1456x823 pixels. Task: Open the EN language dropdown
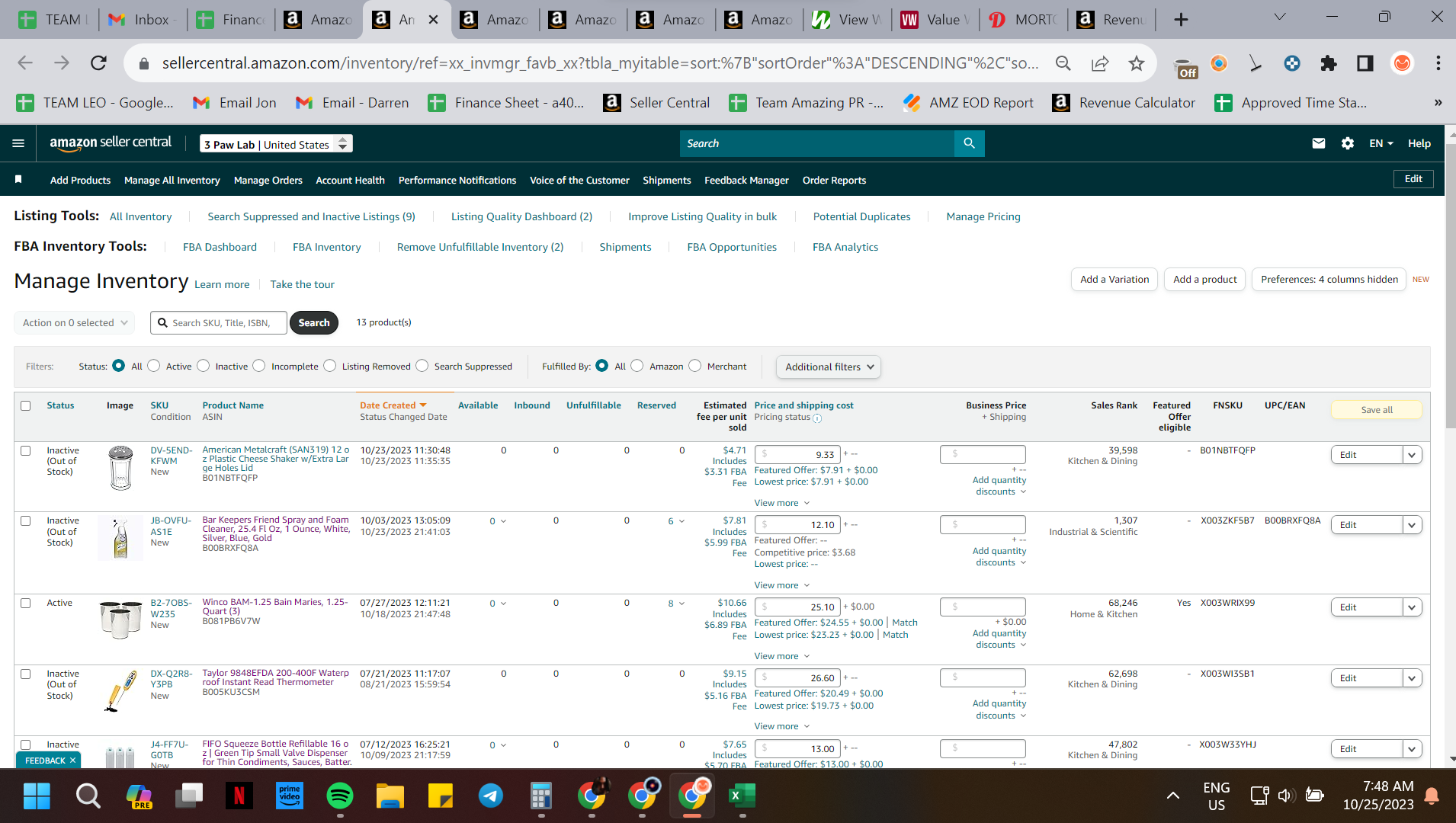1381,143
